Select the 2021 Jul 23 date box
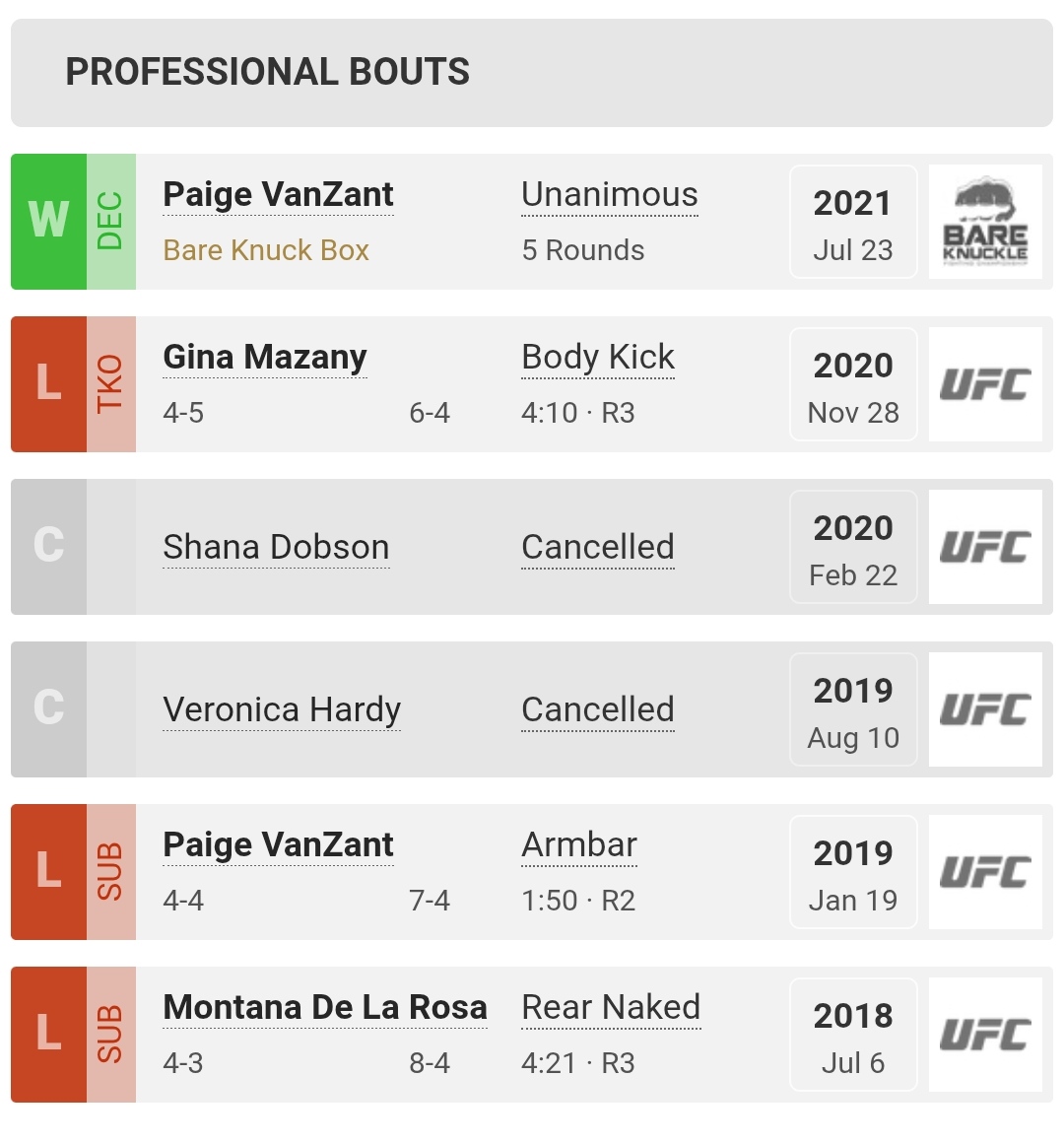1064x1143 pixels. 853,222
